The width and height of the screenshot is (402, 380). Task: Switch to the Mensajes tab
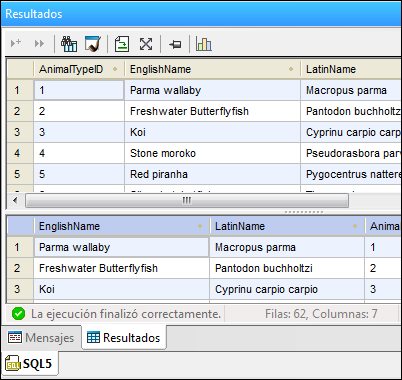click(x=41, y=338)
